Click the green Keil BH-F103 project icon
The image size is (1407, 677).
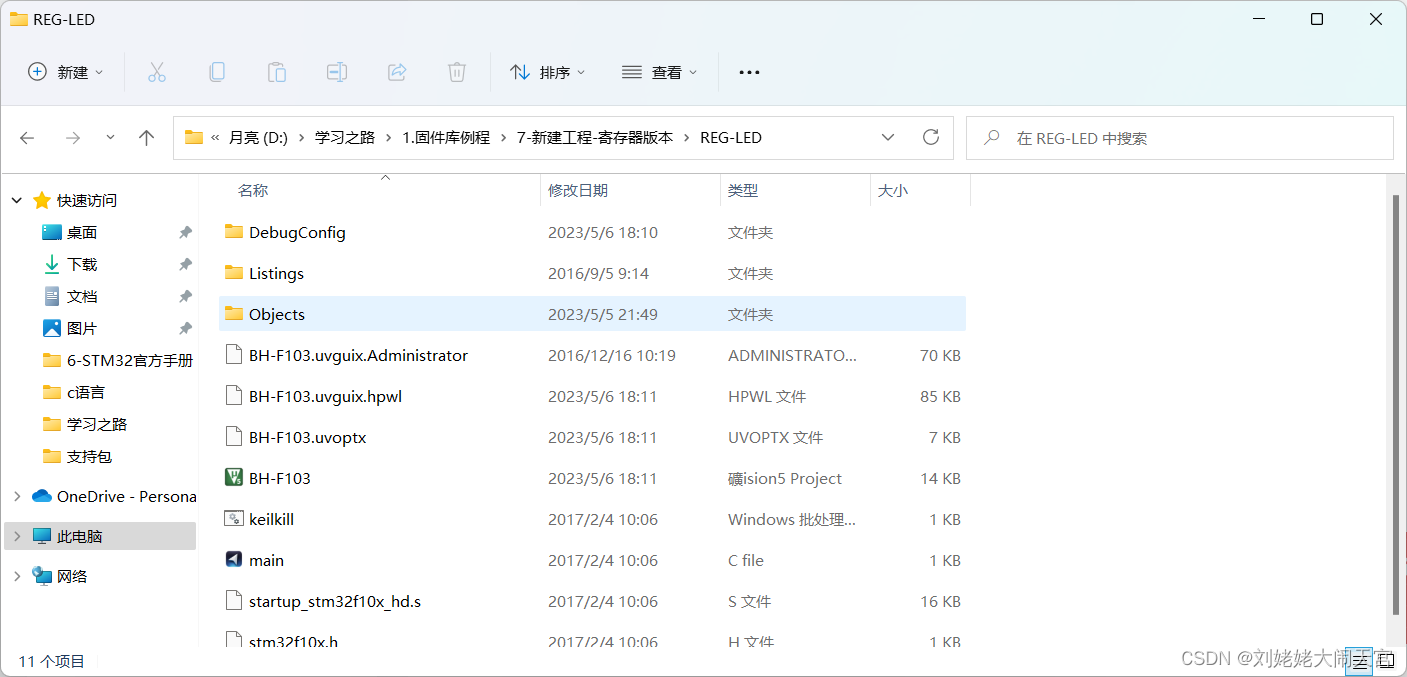pyautogui.click(x=234, y=478)
